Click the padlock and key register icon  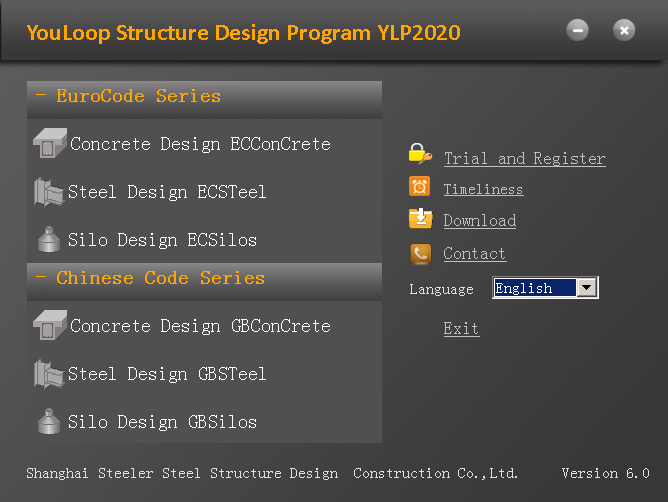point(420,154)
